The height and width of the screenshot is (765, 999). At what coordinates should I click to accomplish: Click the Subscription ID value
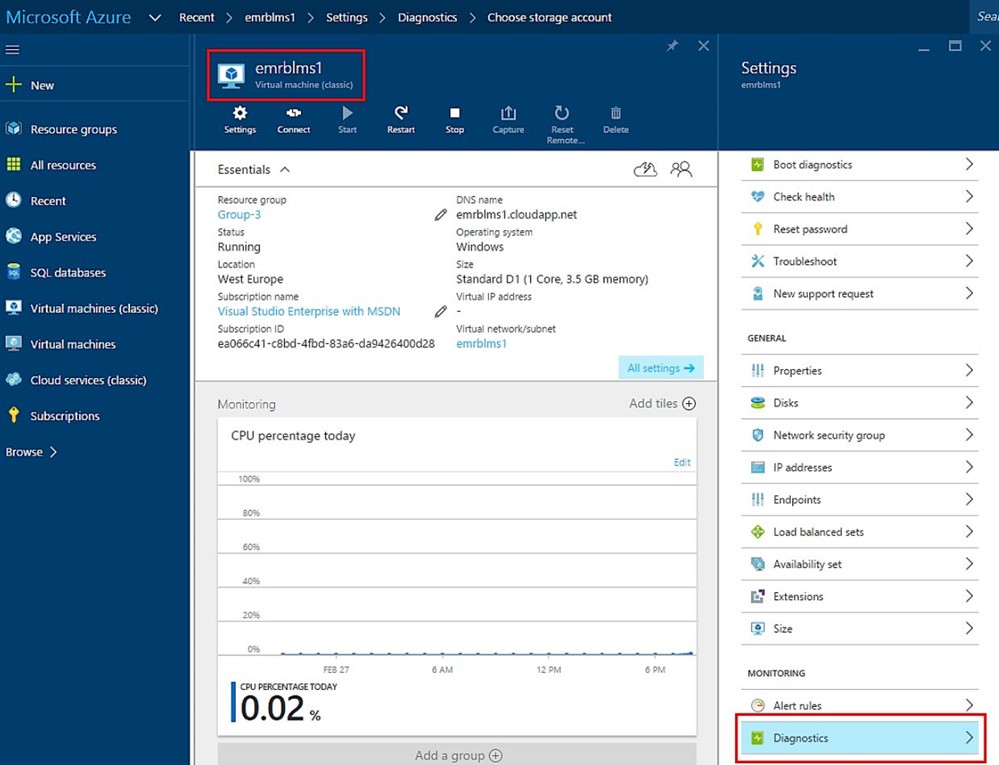tap(326, 344)
